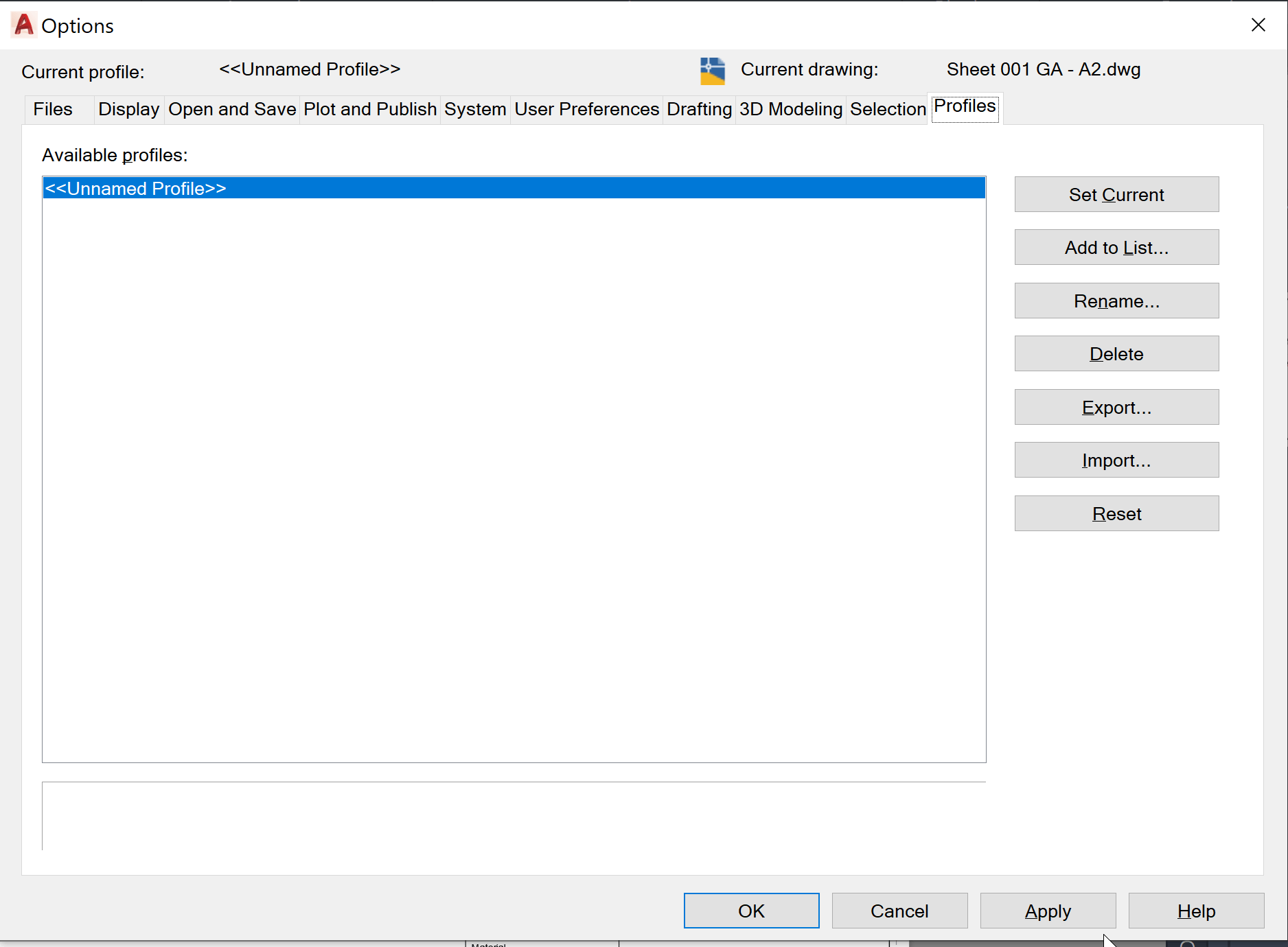Open the Help documentation
Screen dimensions: 1288x947
tap(1195, 911)
